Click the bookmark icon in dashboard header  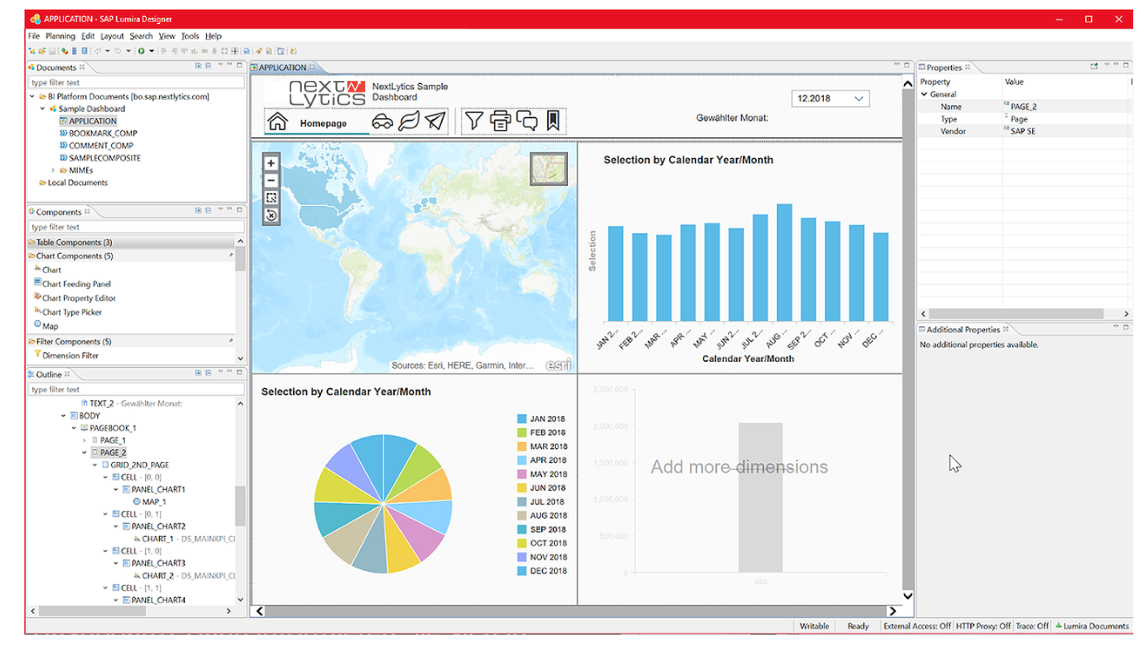point(553,121)
